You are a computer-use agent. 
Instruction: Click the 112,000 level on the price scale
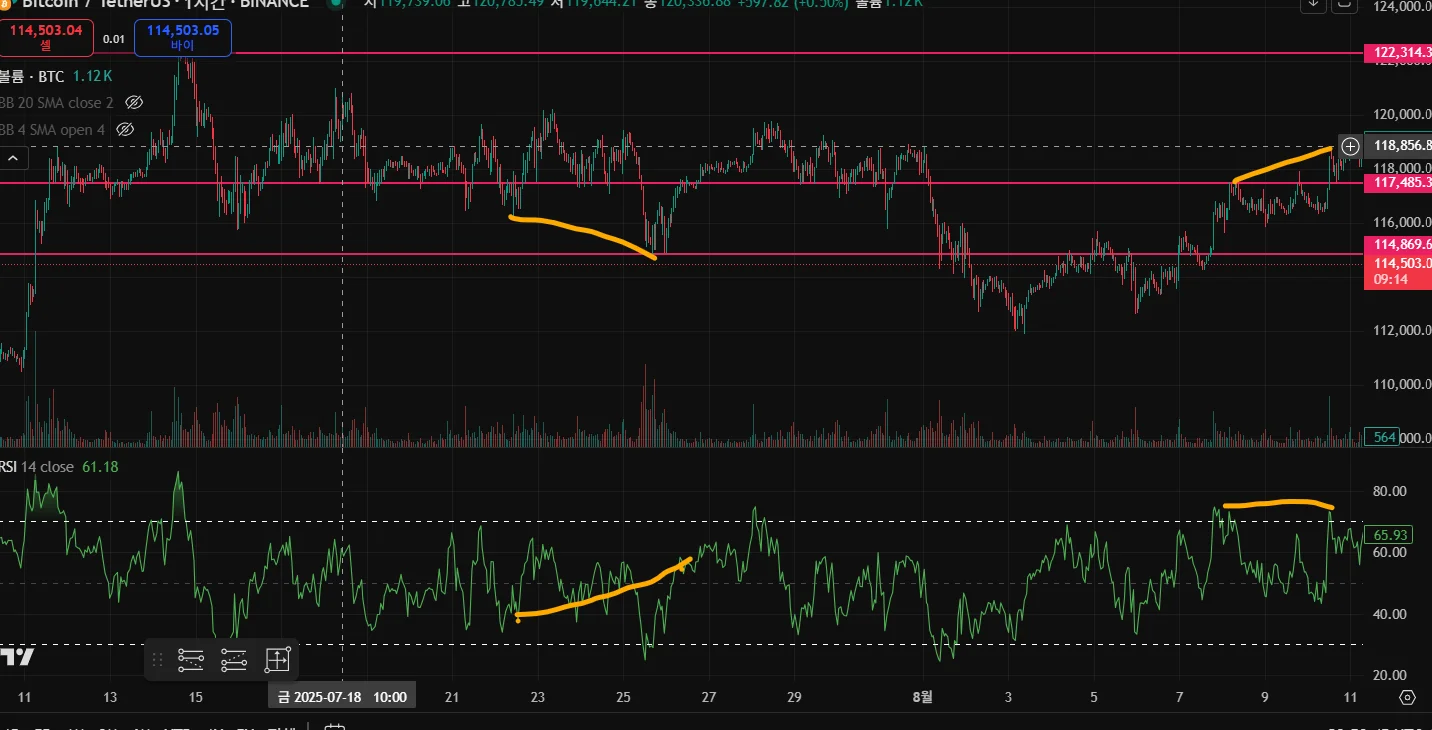[x=1402, y=331]
